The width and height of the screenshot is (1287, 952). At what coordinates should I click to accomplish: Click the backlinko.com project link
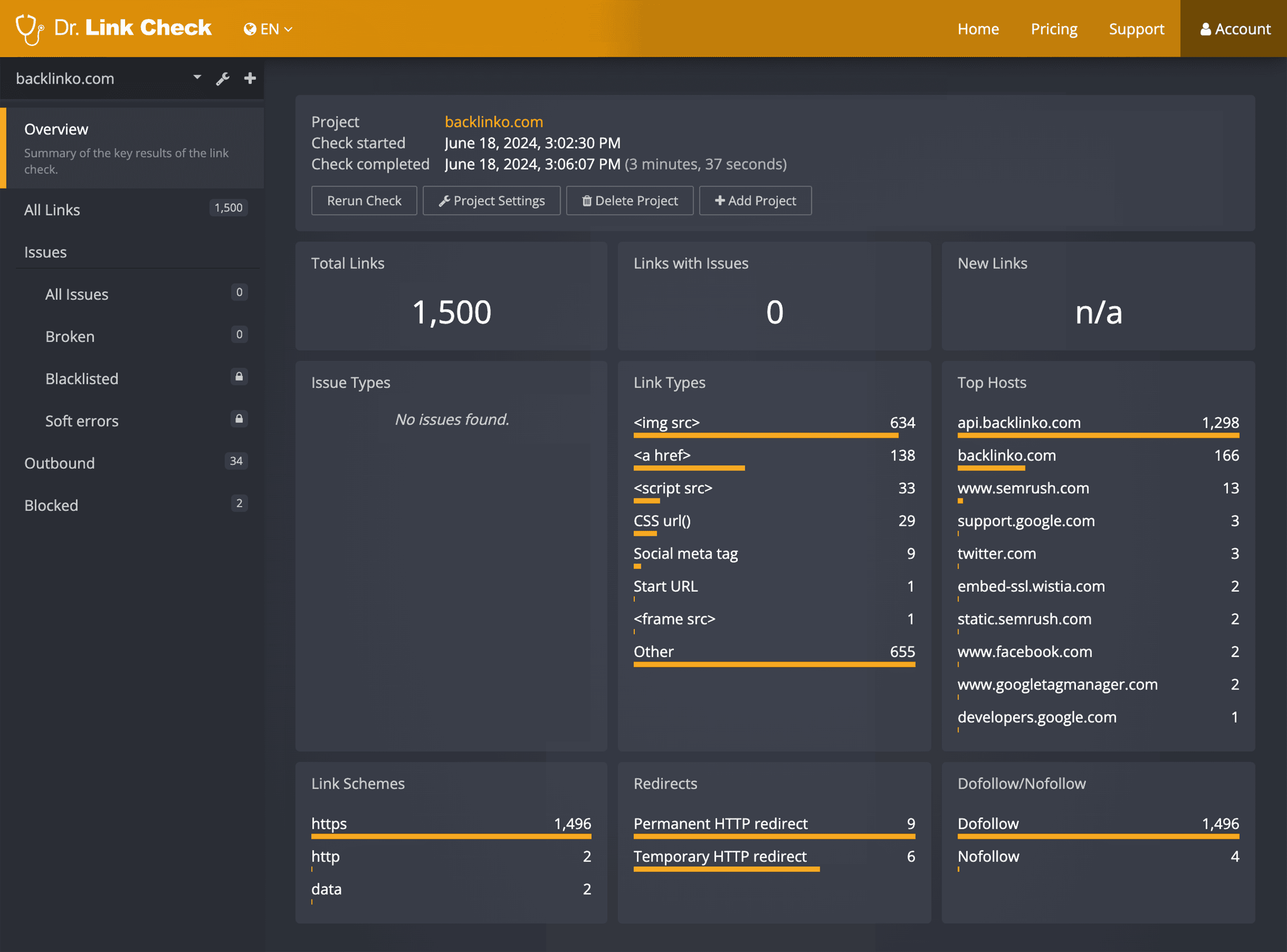[x=494, y=121]
